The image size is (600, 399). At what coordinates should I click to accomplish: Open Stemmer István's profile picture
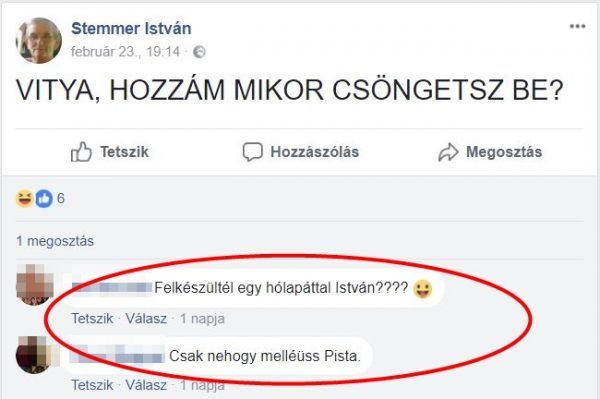click(x=39, y=40)
